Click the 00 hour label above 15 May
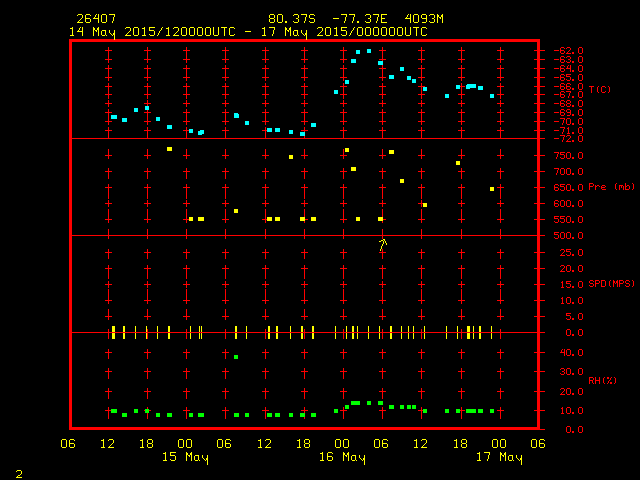Viewport: 640px width, 480px height. click(x=185, y=444)
